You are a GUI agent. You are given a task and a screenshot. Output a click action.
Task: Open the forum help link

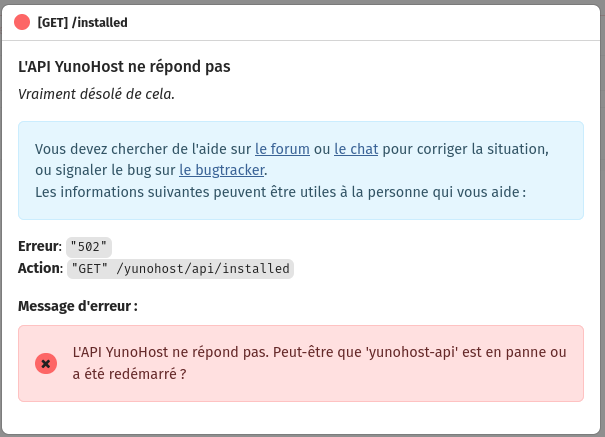[282, 149]
